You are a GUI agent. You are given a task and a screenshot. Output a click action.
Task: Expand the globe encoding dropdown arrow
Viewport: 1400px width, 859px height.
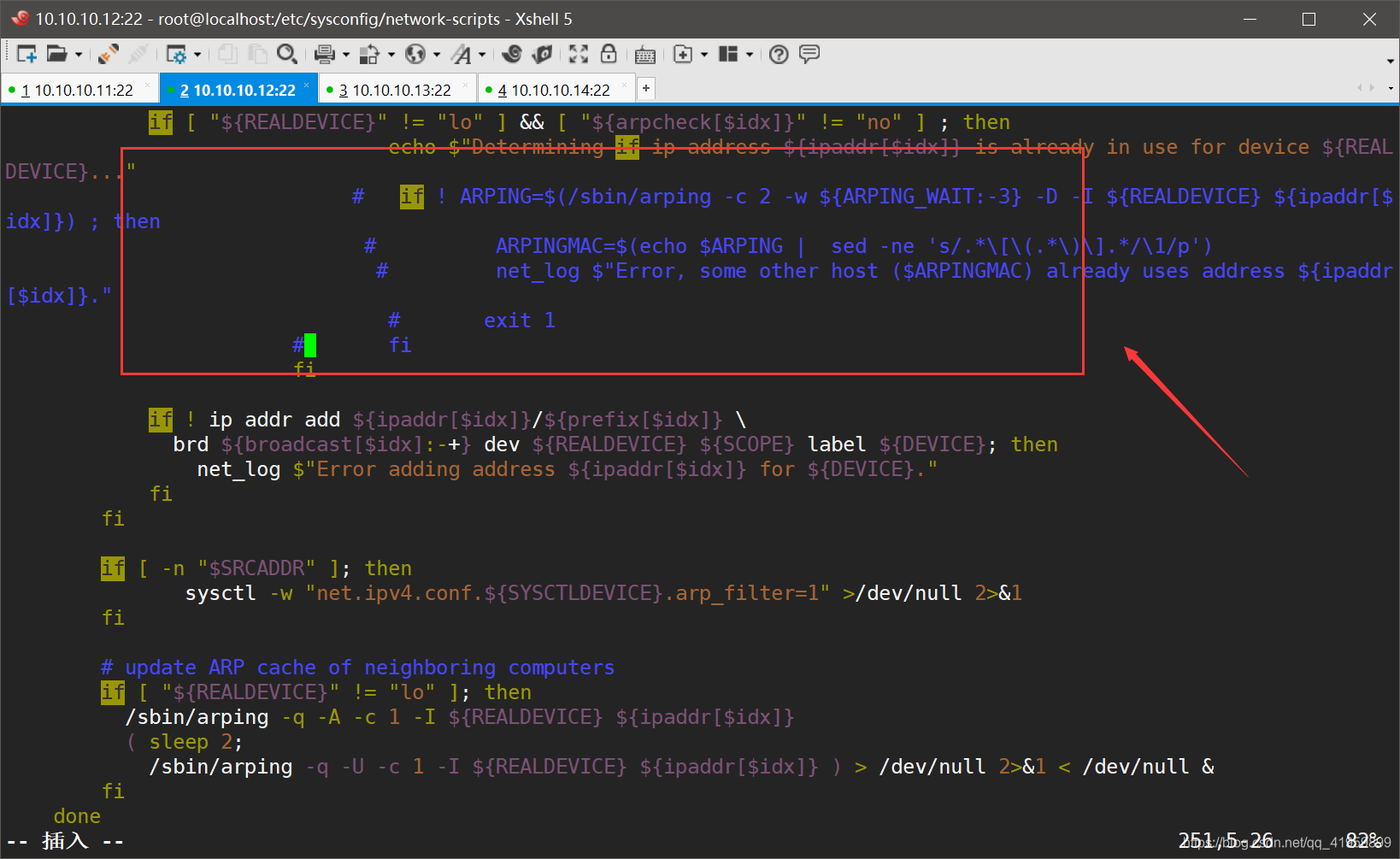coord(437,55)
